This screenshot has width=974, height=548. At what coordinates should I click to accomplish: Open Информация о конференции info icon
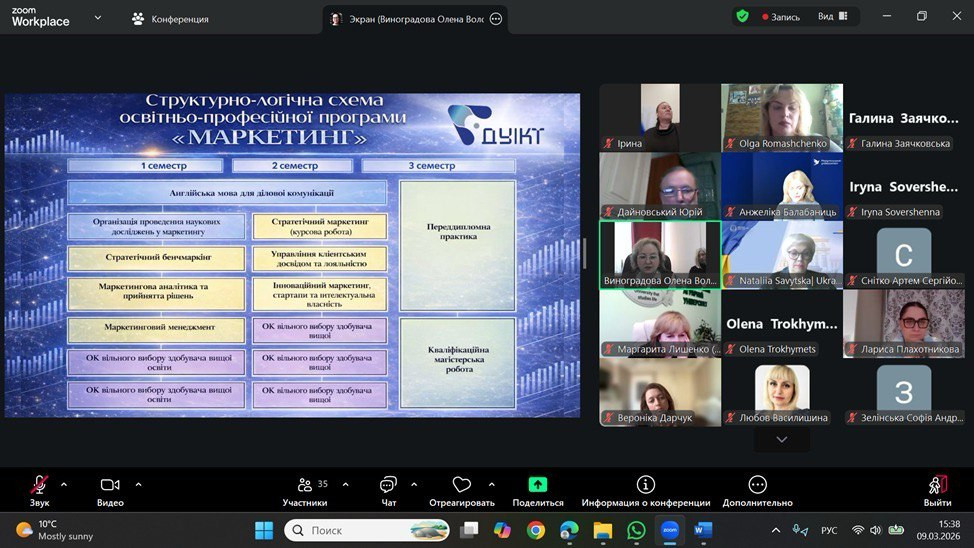click(645, 485)
